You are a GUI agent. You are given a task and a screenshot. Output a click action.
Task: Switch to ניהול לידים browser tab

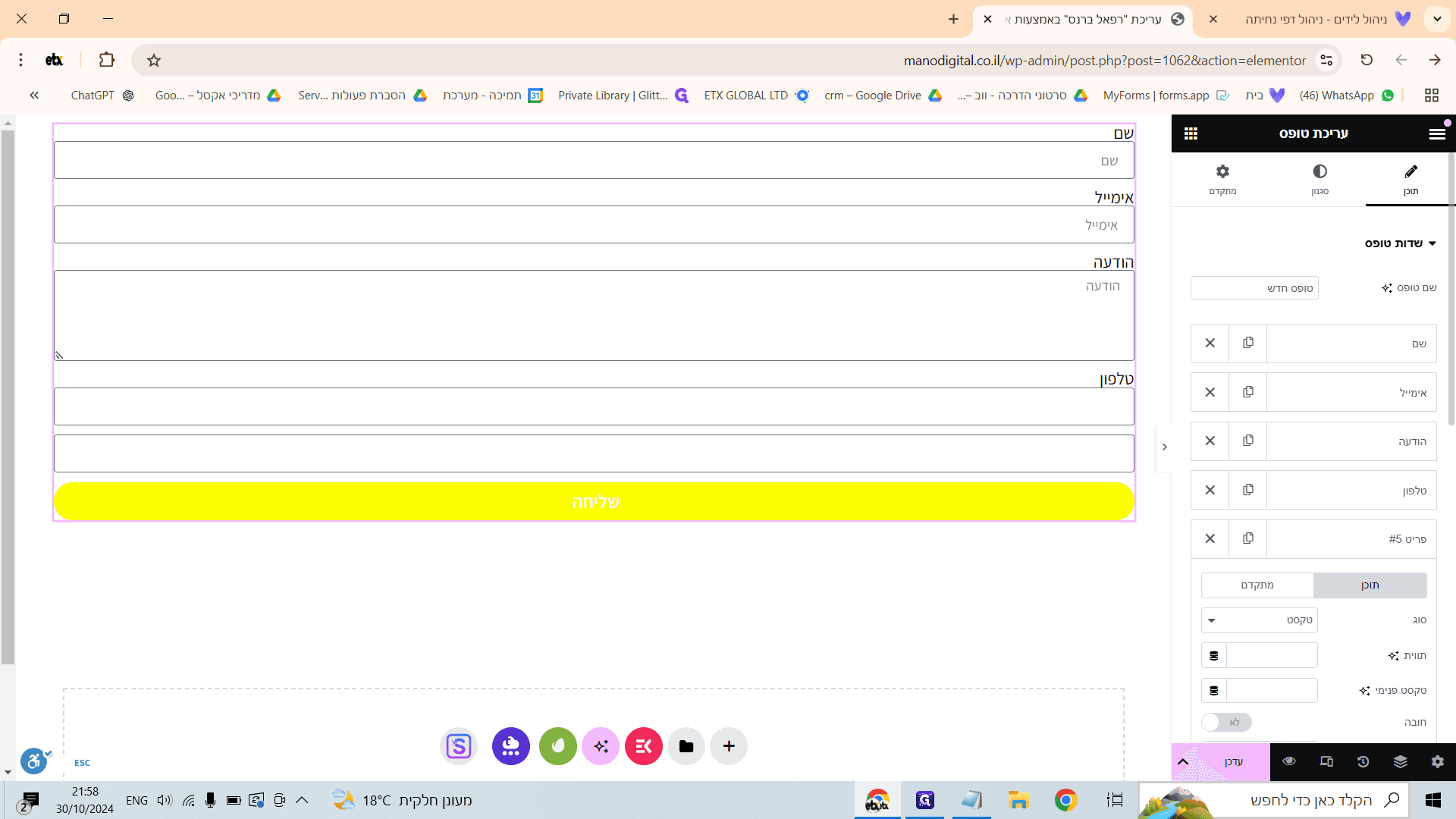(x=1316, y=20)
